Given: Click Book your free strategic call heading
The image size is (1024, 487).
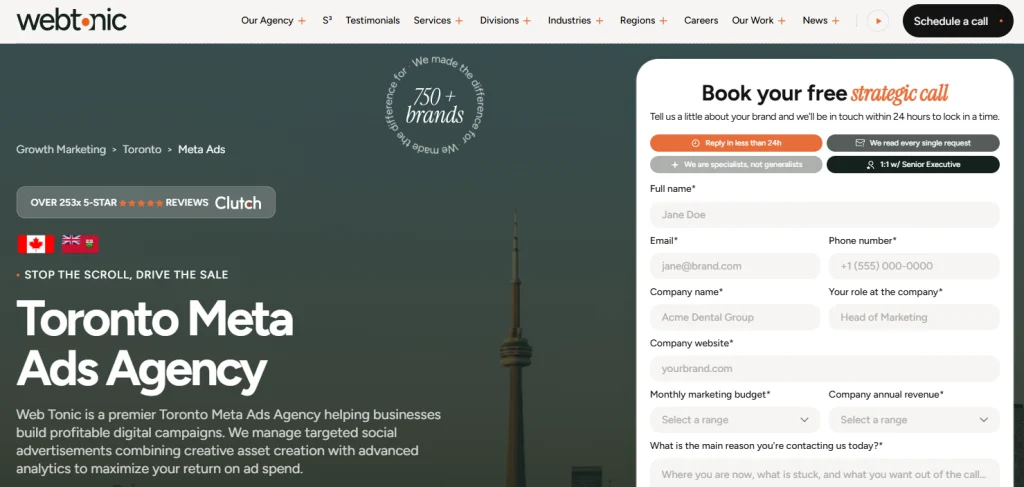Looking at the screenshot, I should coord(824,93).
